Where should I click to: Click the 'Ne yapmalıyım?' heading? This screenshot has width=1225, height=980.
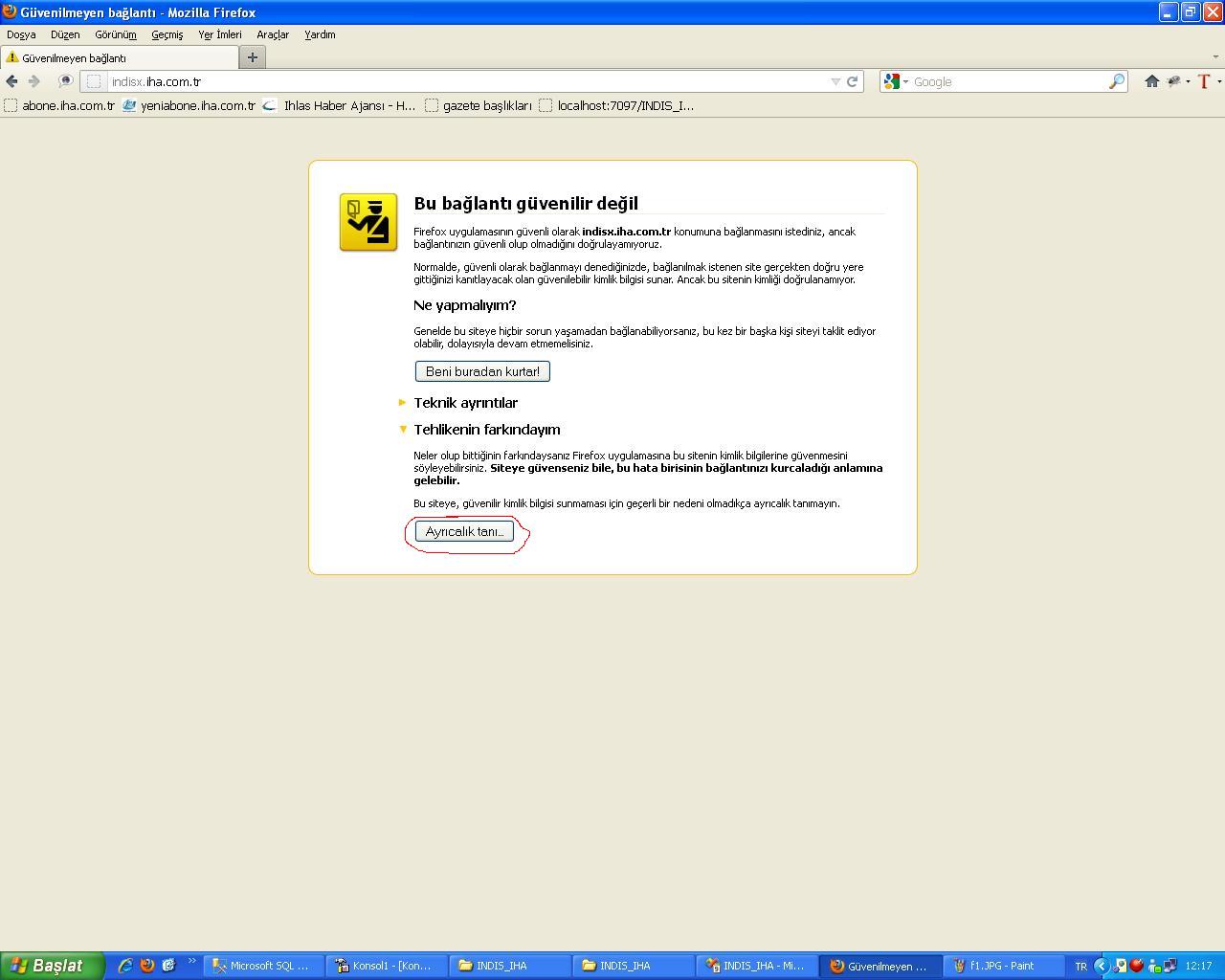pos(465,305)
